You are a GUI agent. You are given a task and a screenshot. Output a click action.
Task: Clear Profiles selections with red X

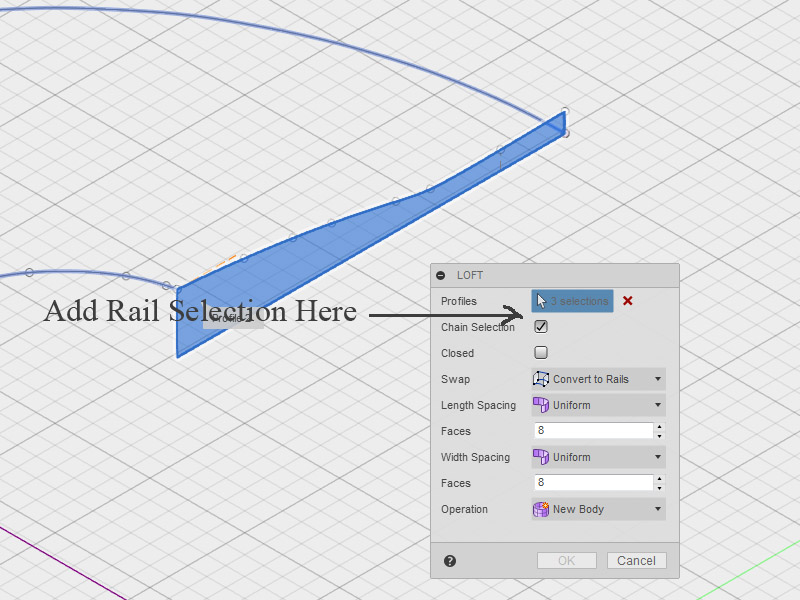pyautogui.click(x=628, y=301)
